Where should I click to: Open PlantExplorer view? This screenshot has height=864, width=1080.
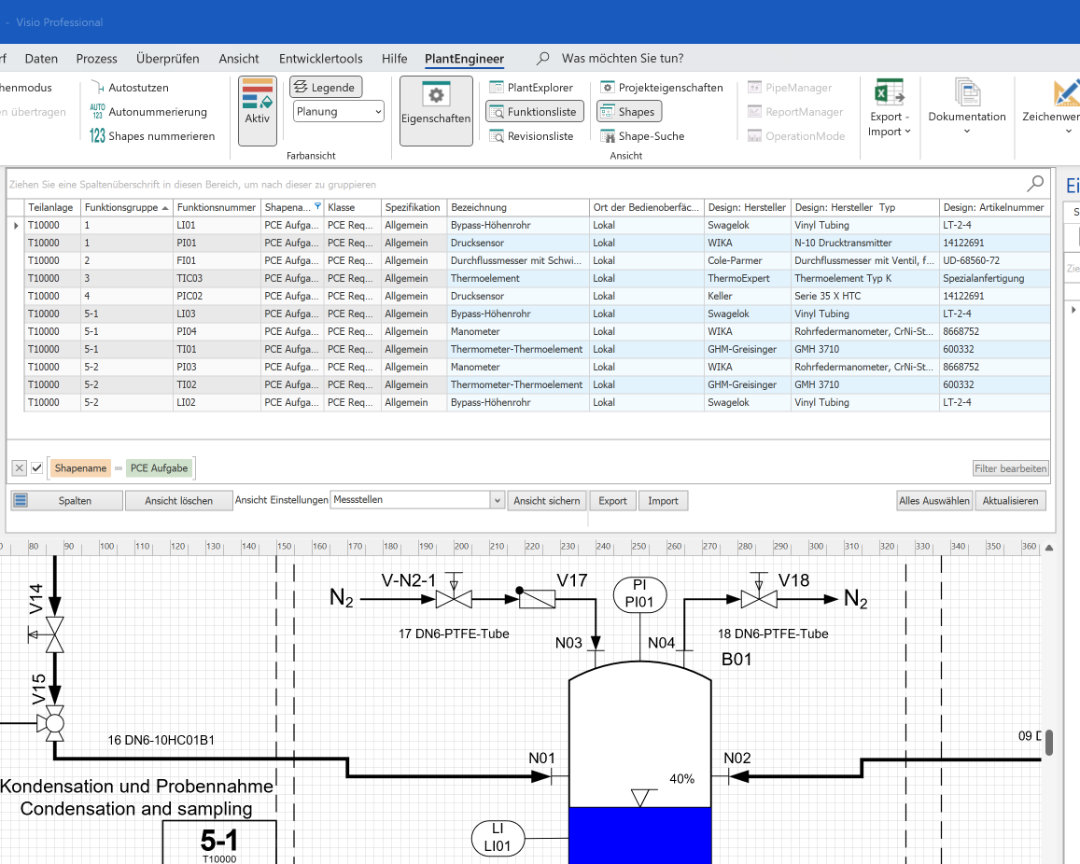coord(532,88)
